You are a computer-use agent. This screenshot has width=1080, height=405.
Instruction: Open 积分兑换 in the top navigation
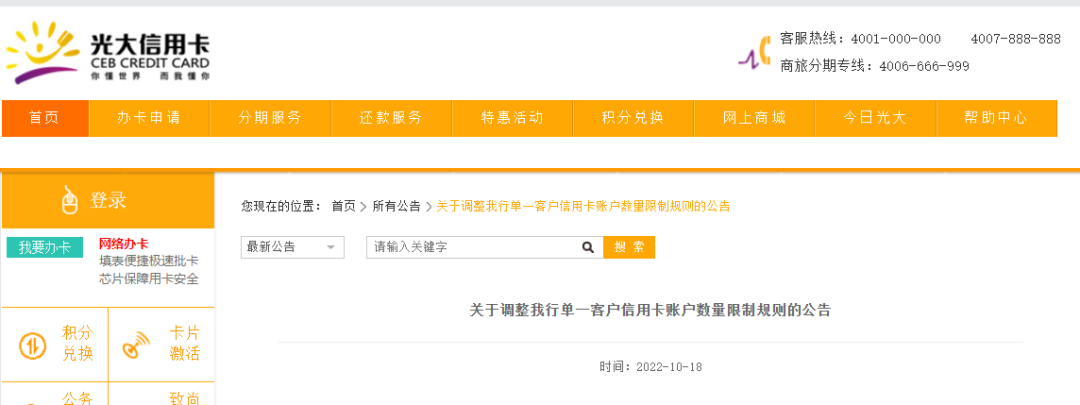click(633, 118)
